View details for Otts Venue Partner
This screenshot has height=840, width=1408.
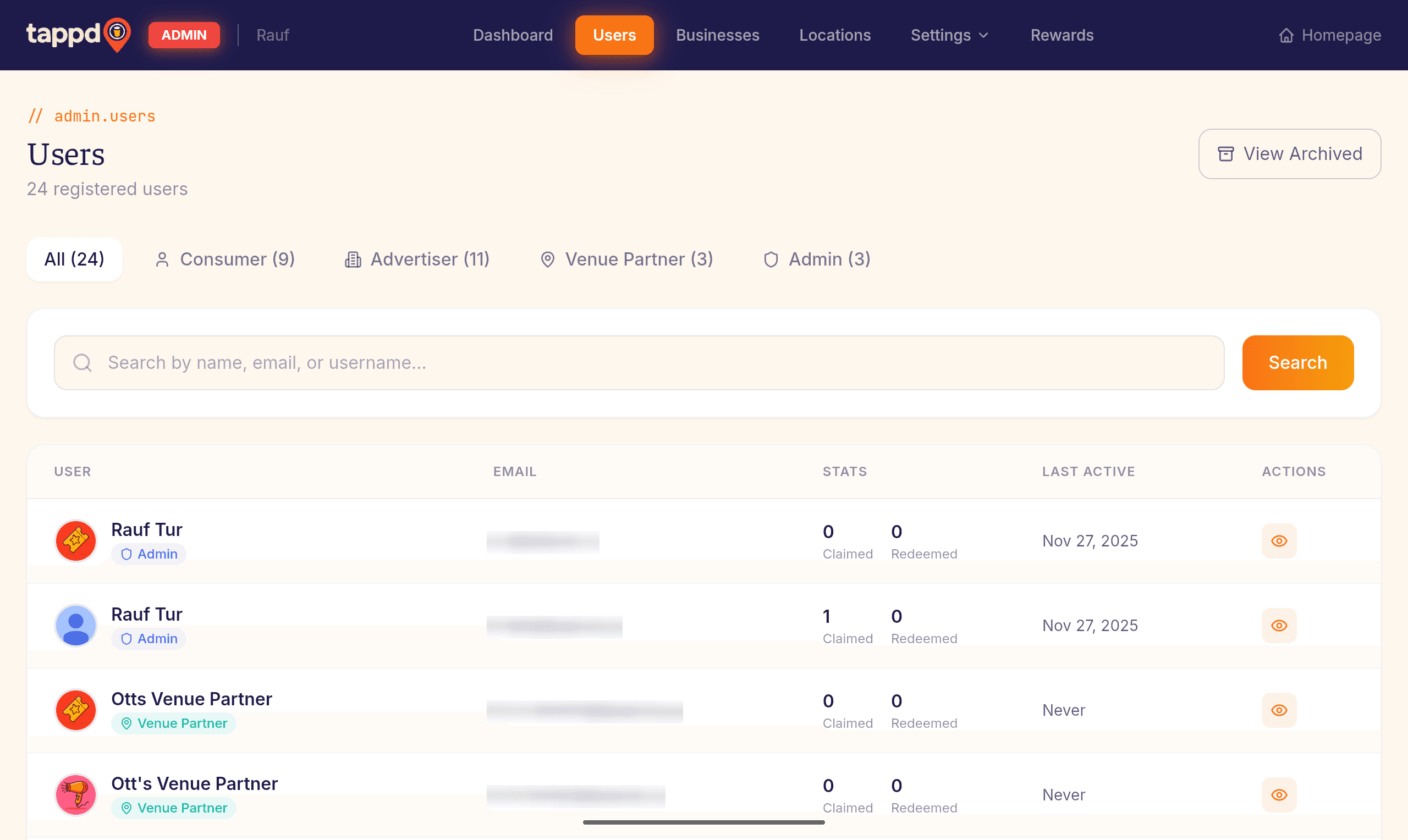tap(1279, 710)
